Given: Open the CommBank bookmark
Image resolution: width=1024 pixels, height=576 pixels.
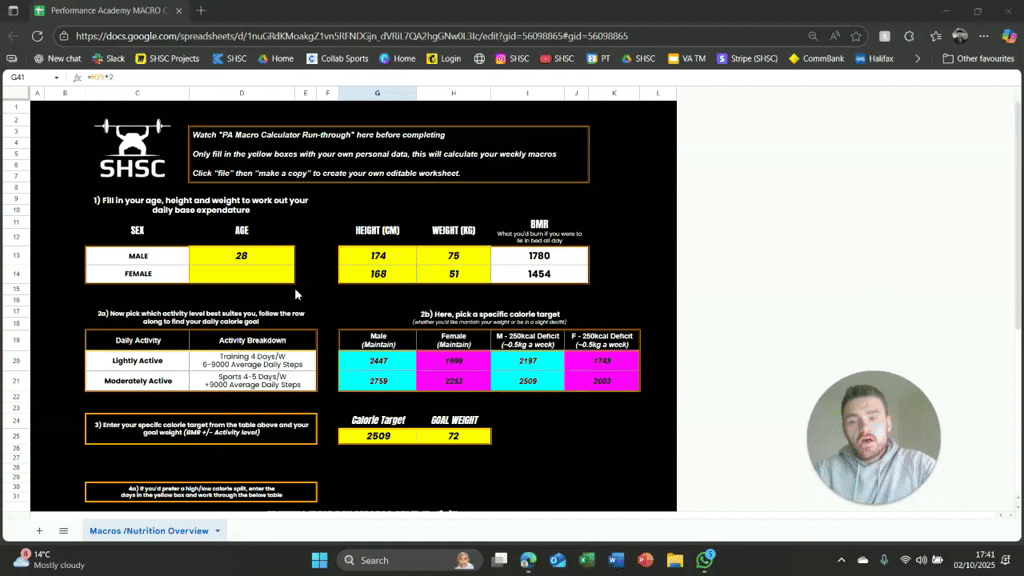Looking at the screenshot, I should coord(816,58).
